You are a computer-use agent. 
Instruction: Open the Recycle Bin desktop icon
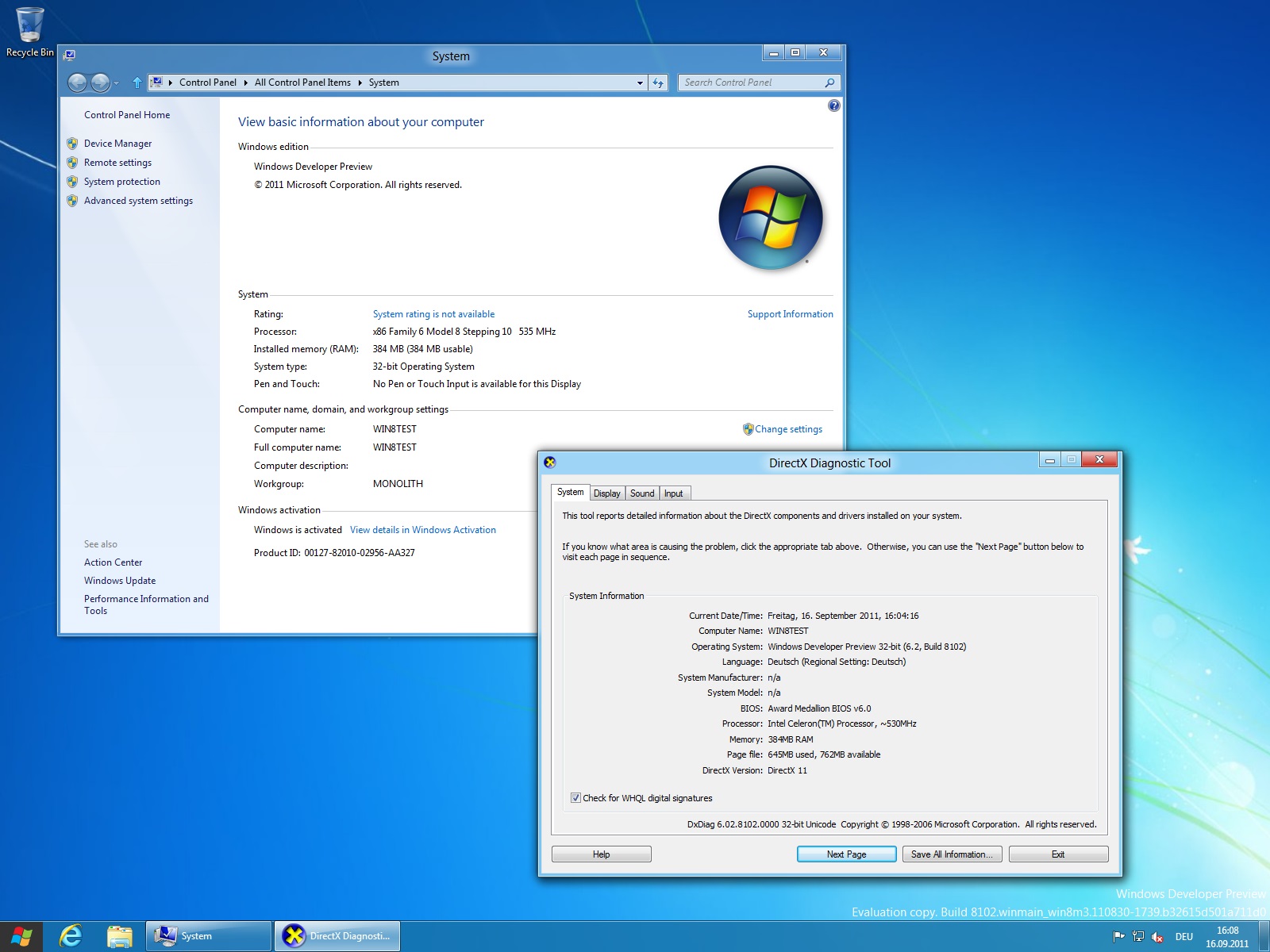(29, 32)
